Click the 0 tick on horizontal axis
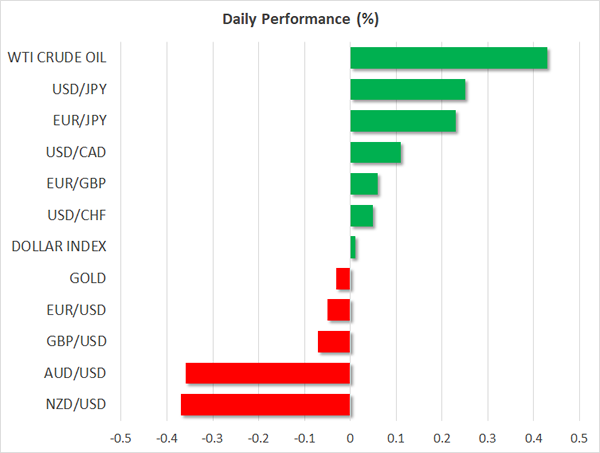The height and width of the screenshot is (453, 600). coord(350,438)
